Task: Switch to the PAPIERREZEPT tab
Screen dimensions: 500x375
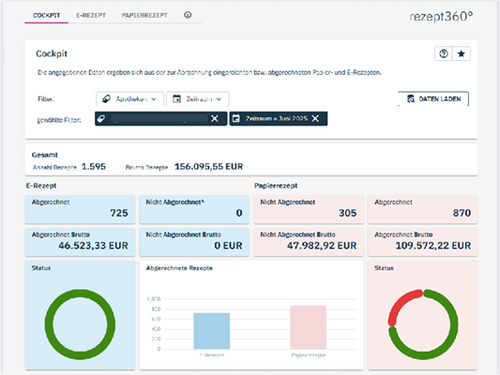Action: point(144,15)
